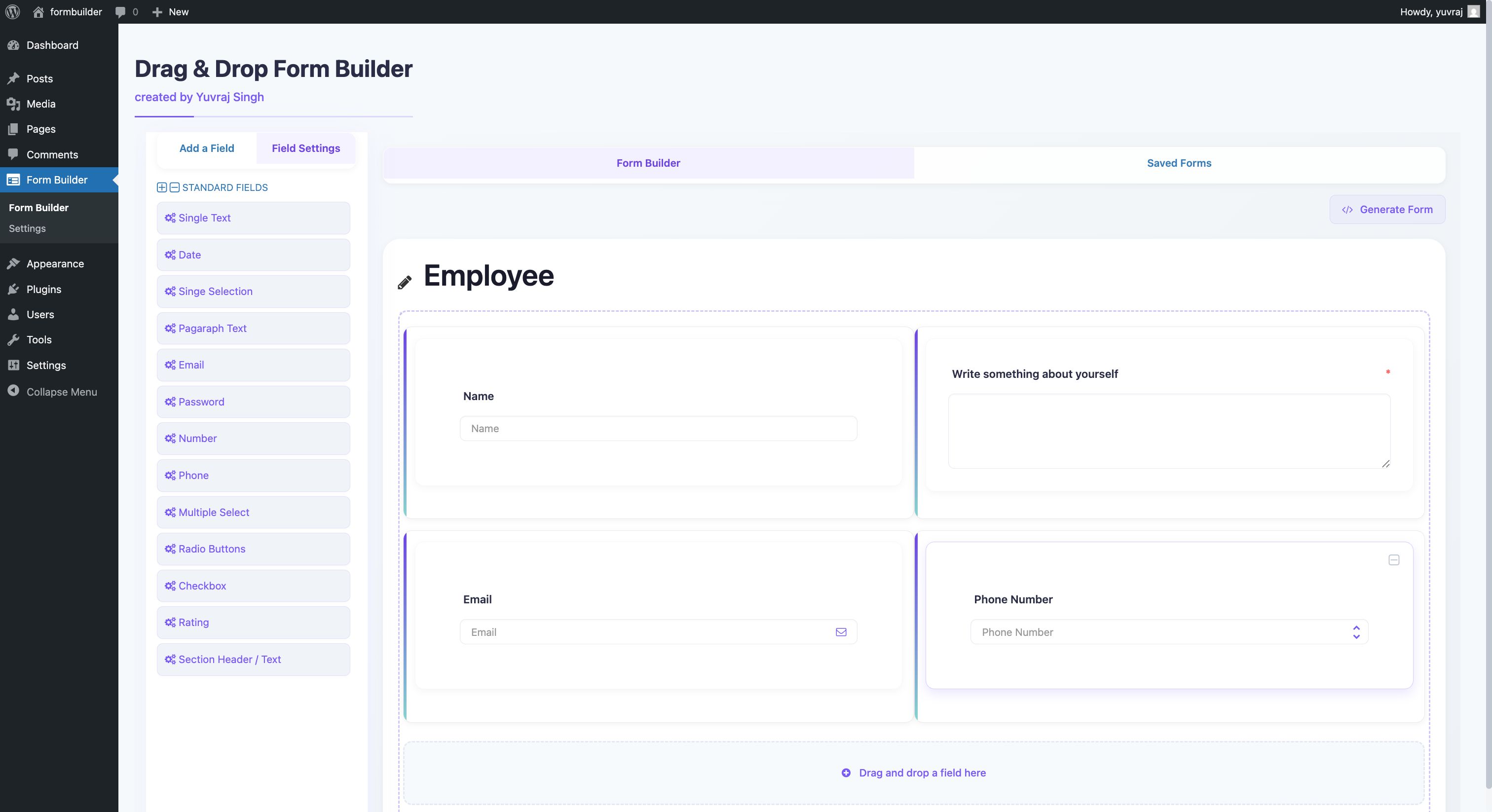This screenshot has width=1492, height=812.
Task: Click the Plugins plug icon in sidebar
Action: (x=13, y=289)
